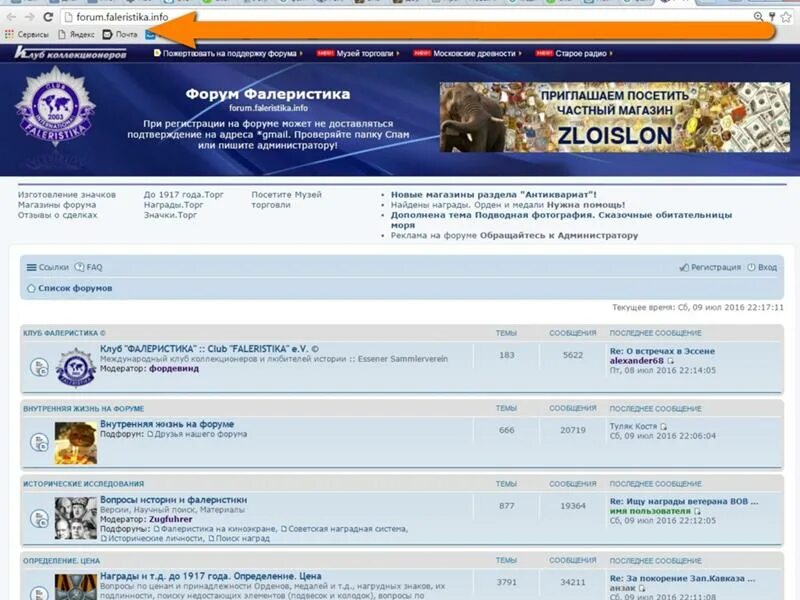The image size is (800, 600).
Task: Open the Яндекс bookmark
Action: 76,34
